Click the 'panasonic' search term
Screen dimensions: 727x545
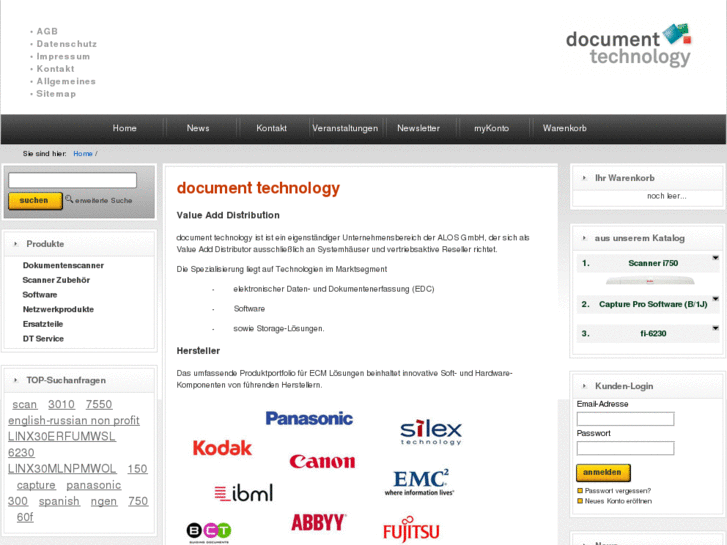click(94, 485)
